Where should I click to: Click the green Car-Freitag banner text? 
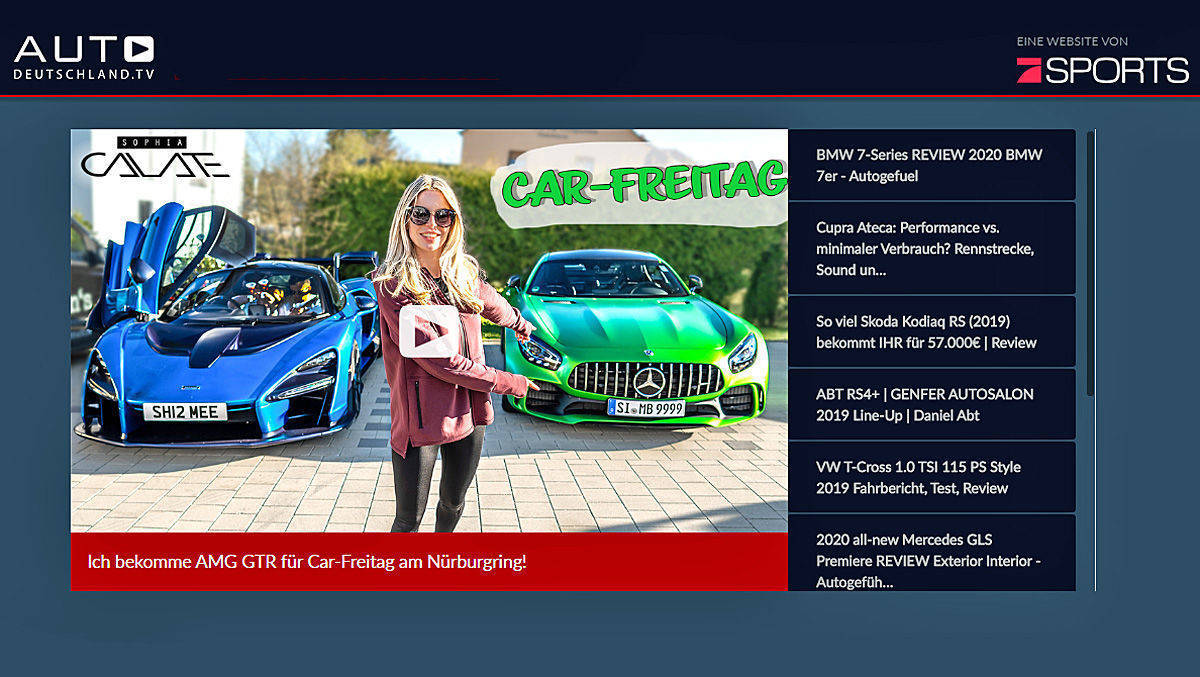point(642,185)
